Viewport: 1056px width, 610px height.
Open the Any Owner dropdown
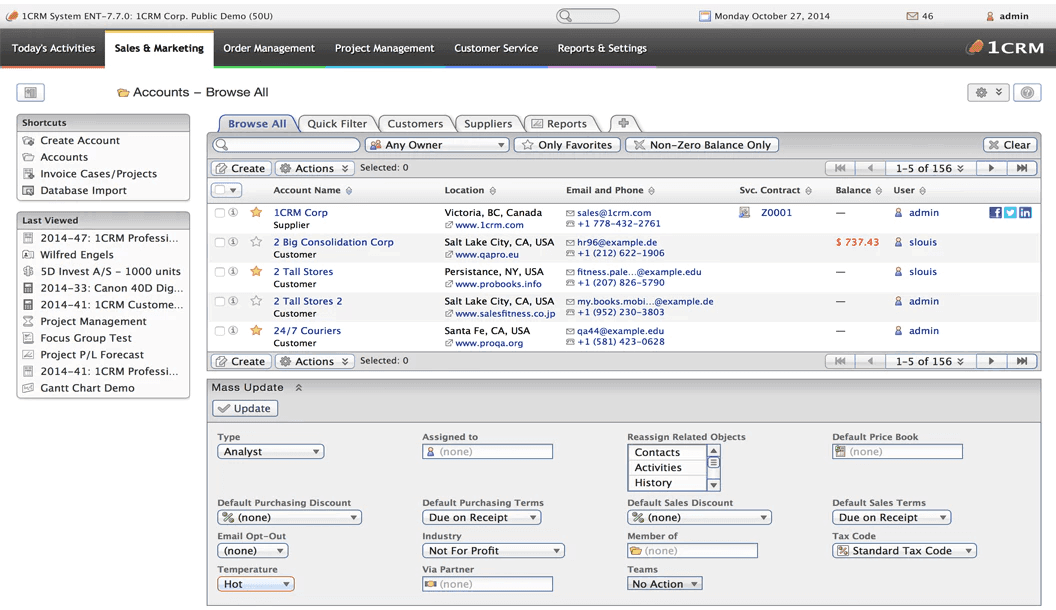pos(437,145)
